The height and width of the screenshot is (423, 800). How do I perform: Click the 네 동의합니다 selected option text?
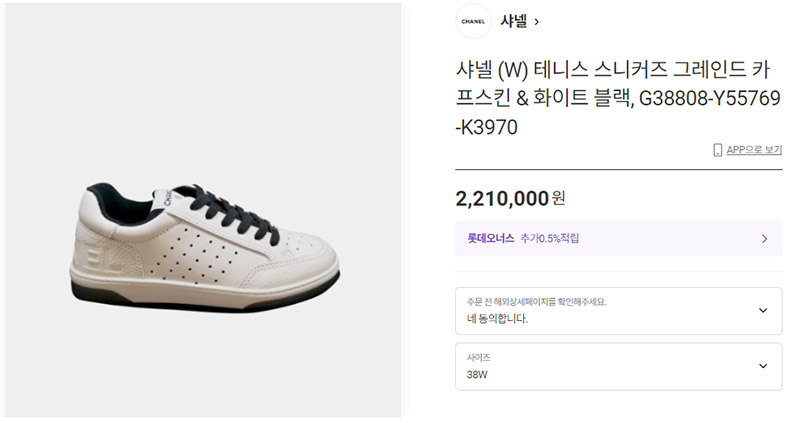497,319
